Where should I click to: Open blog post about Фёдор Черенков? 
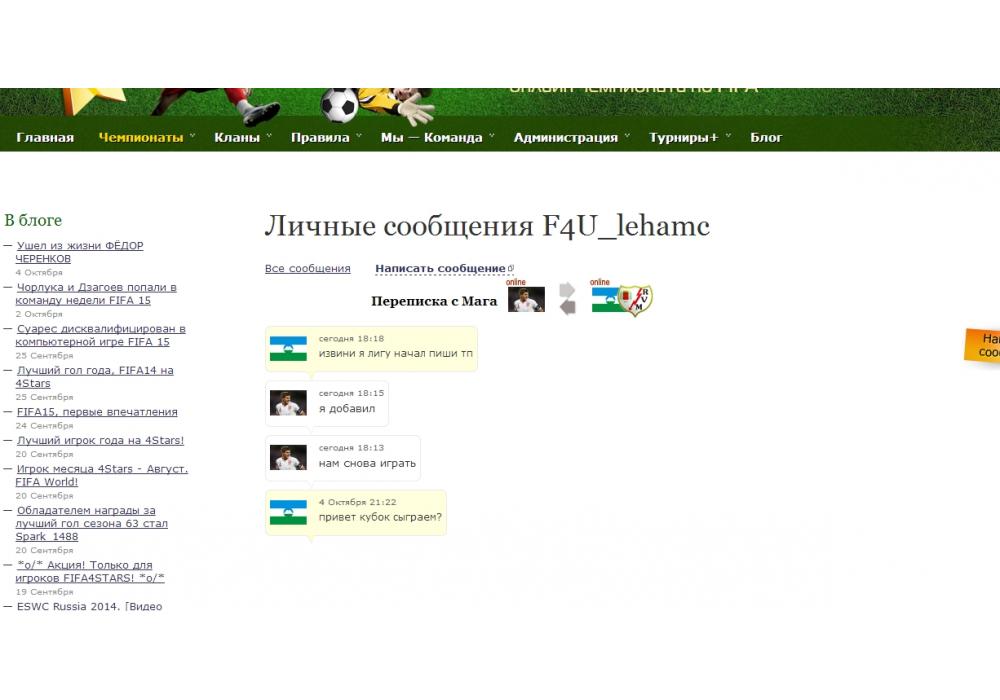(x=79, y=252)
